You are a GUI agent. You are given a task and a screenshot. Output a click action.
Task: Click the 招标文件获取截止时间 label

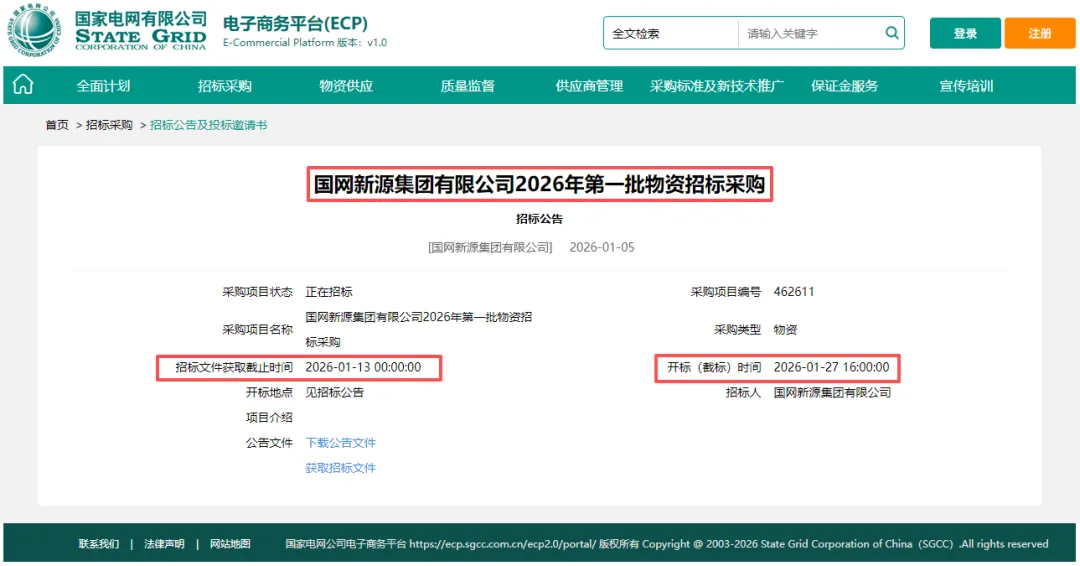[x=233, y=368]
